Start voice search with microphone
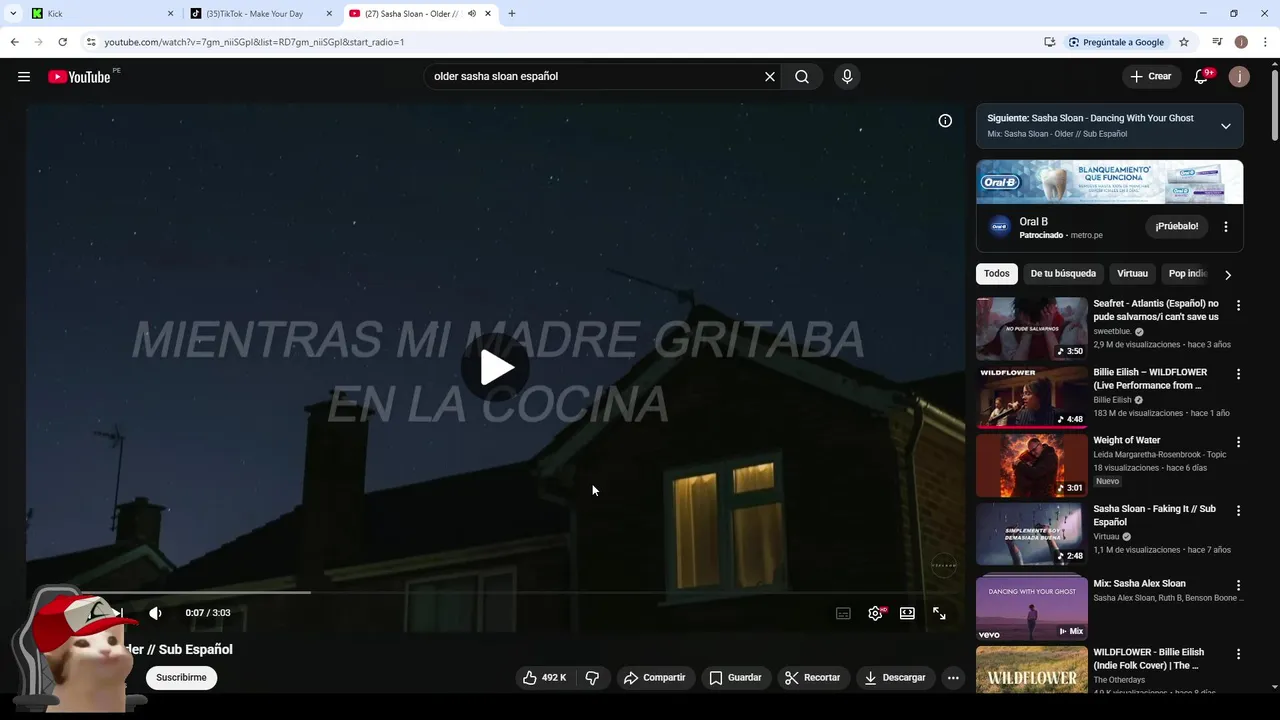 847,77
